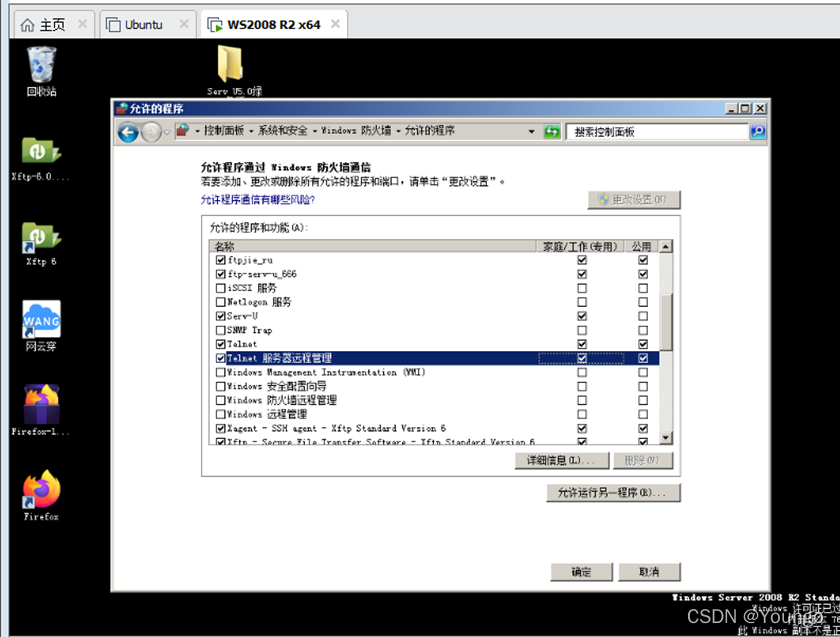The image size is (840, 637).
Task: Expand the Windows 防火墙 breadcrumb arrow
Action: 398,131
